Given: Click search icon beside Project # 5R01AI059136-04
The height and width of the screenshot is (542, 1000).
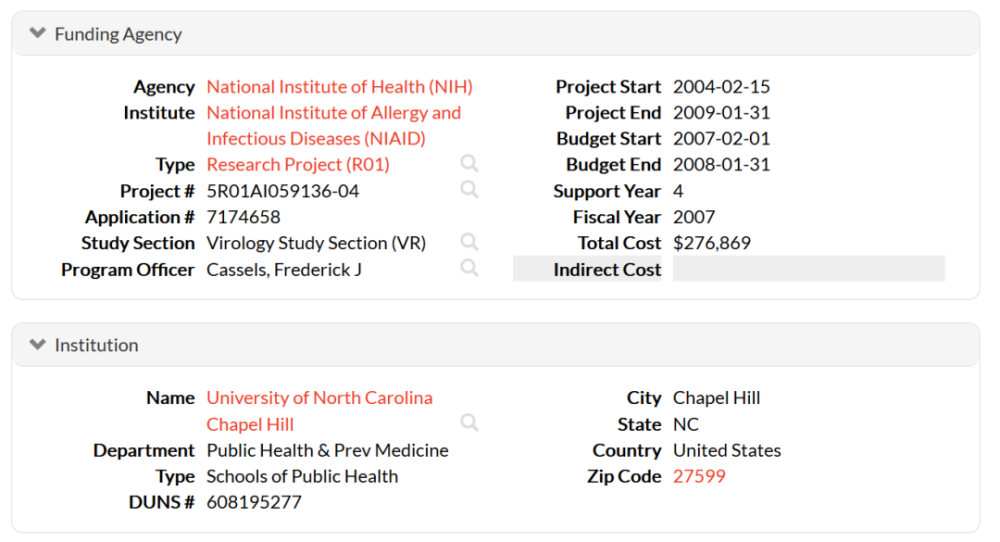Looking at the screenshot, I should (x=469, y=190).
